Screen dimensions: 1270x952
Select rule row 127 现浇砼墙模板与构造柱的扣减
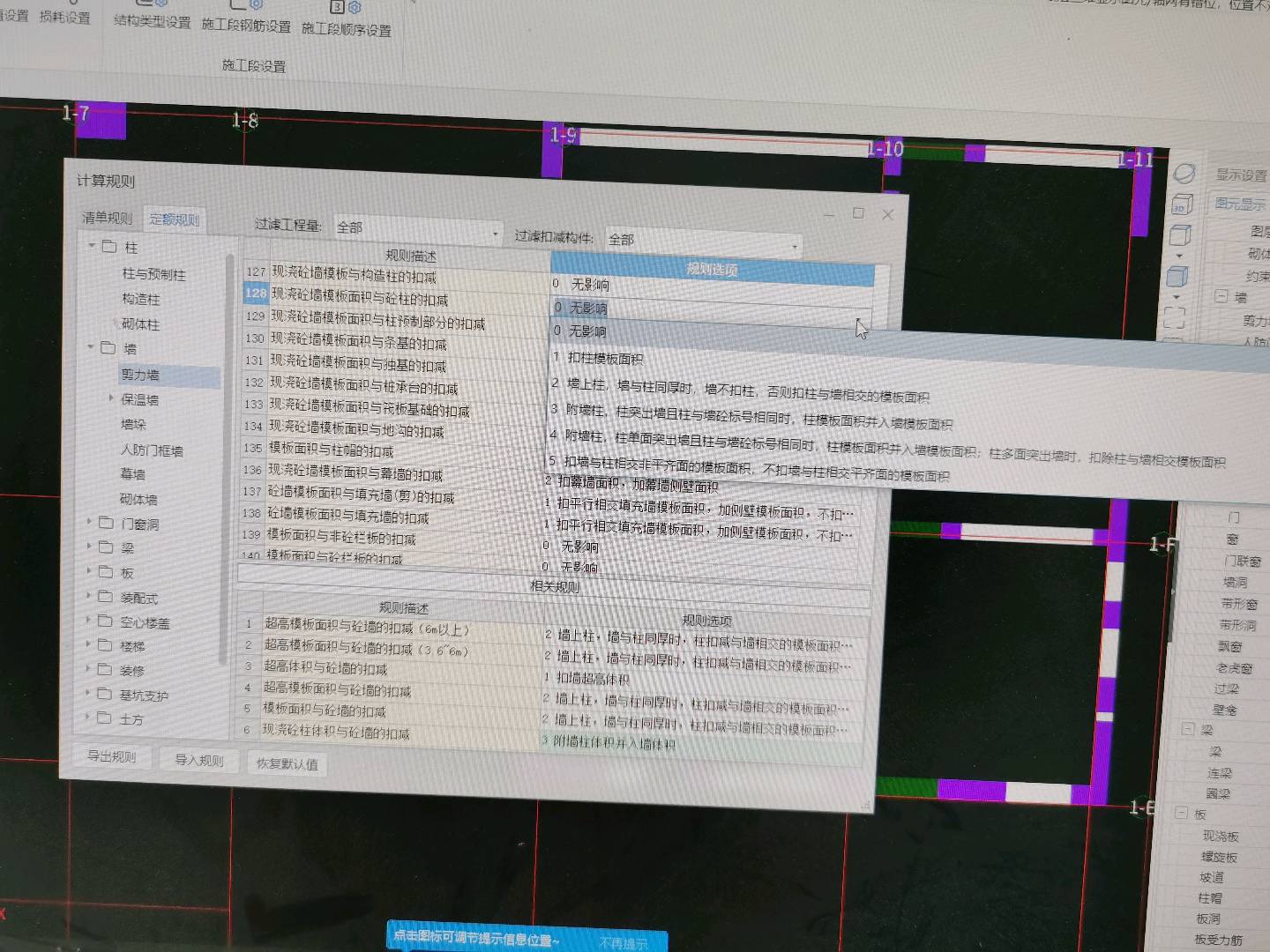395,275
